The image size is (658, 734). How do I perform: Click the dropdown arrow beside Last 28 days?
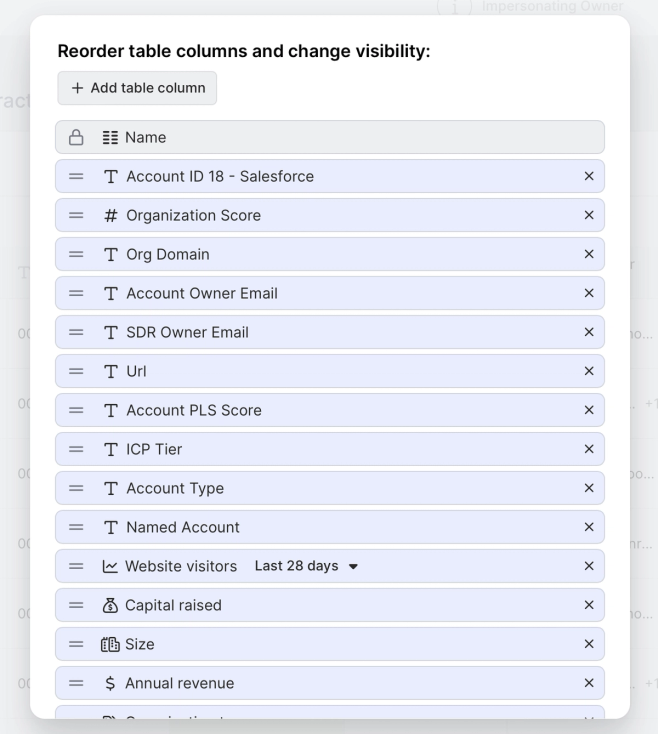pyautogui.click(x=353, y=566)
